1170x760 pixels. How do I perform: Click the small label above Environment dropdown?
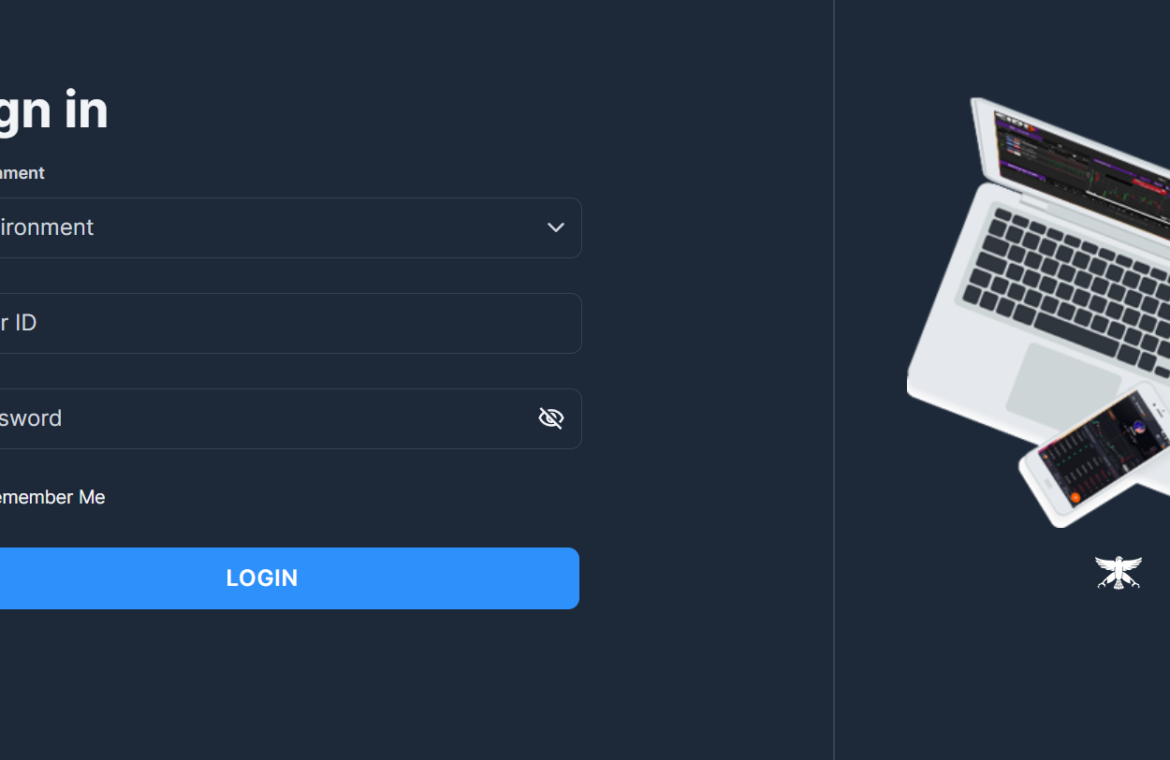pos(22,173)
